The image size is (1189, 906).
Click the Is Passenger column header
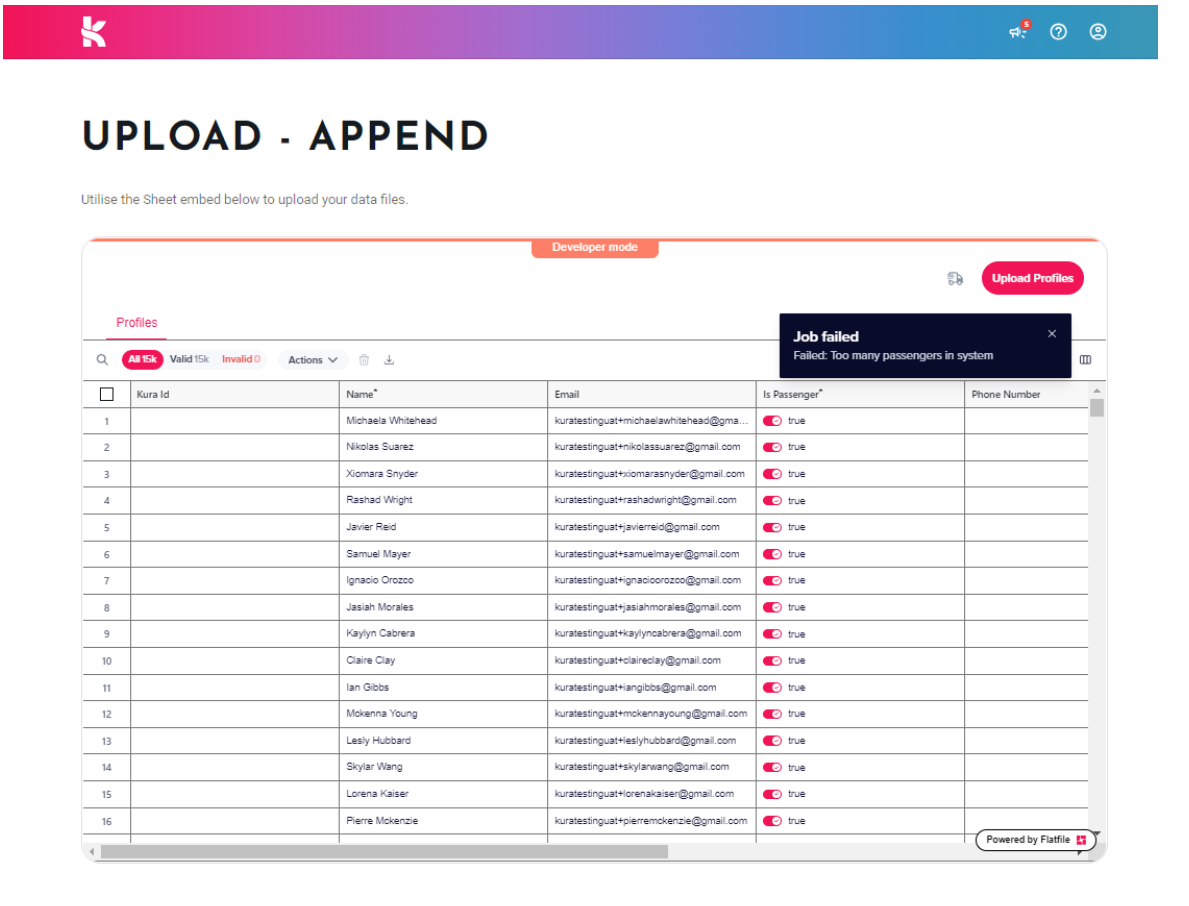tap(860, 394)
